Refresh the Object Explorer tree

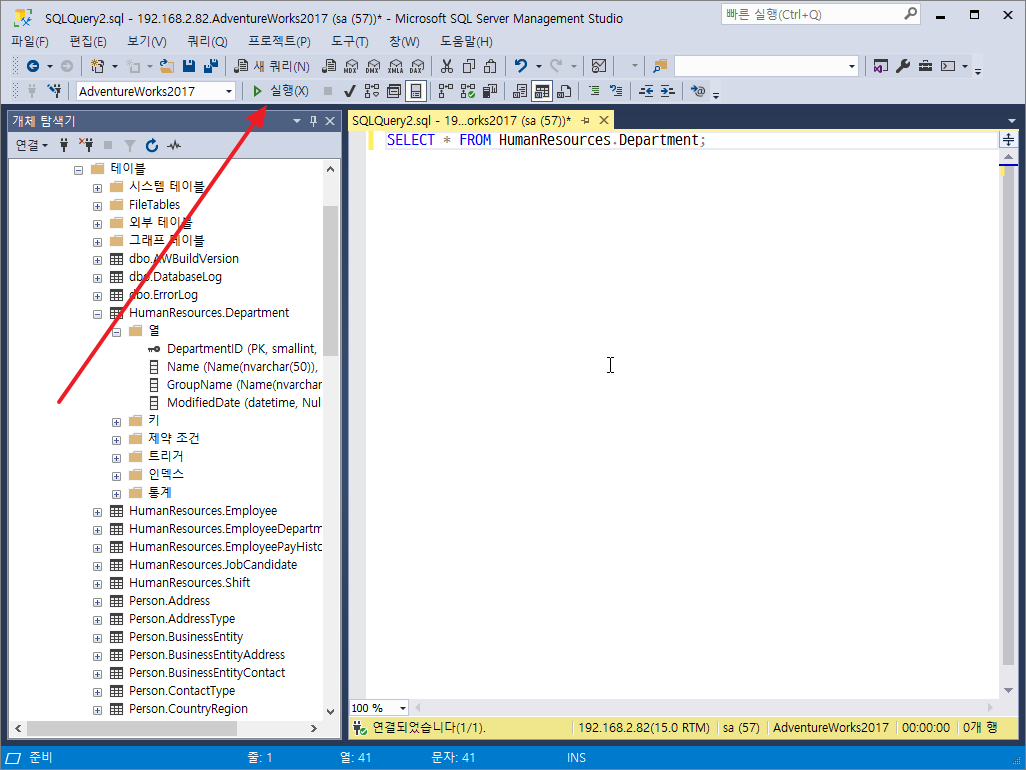tap(152, 145)
